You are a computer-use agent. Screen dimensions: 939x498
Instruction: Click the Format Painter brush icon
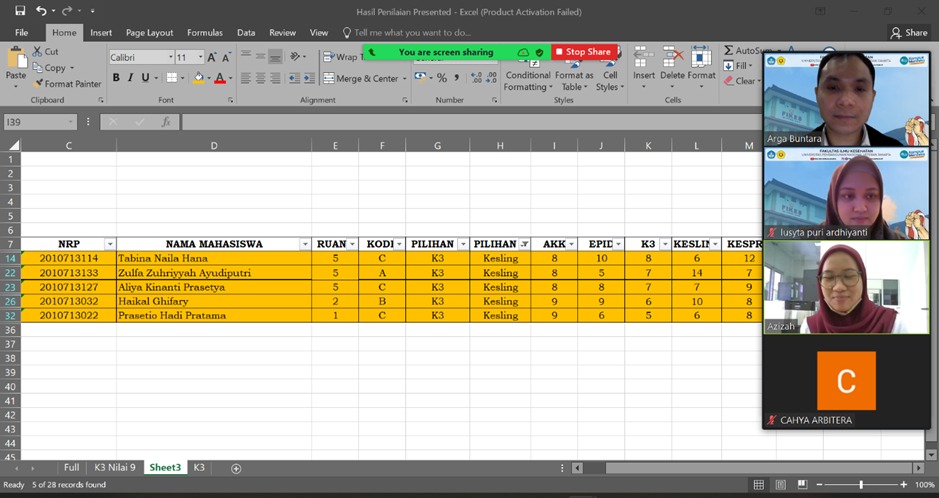[x=38, y=84]
